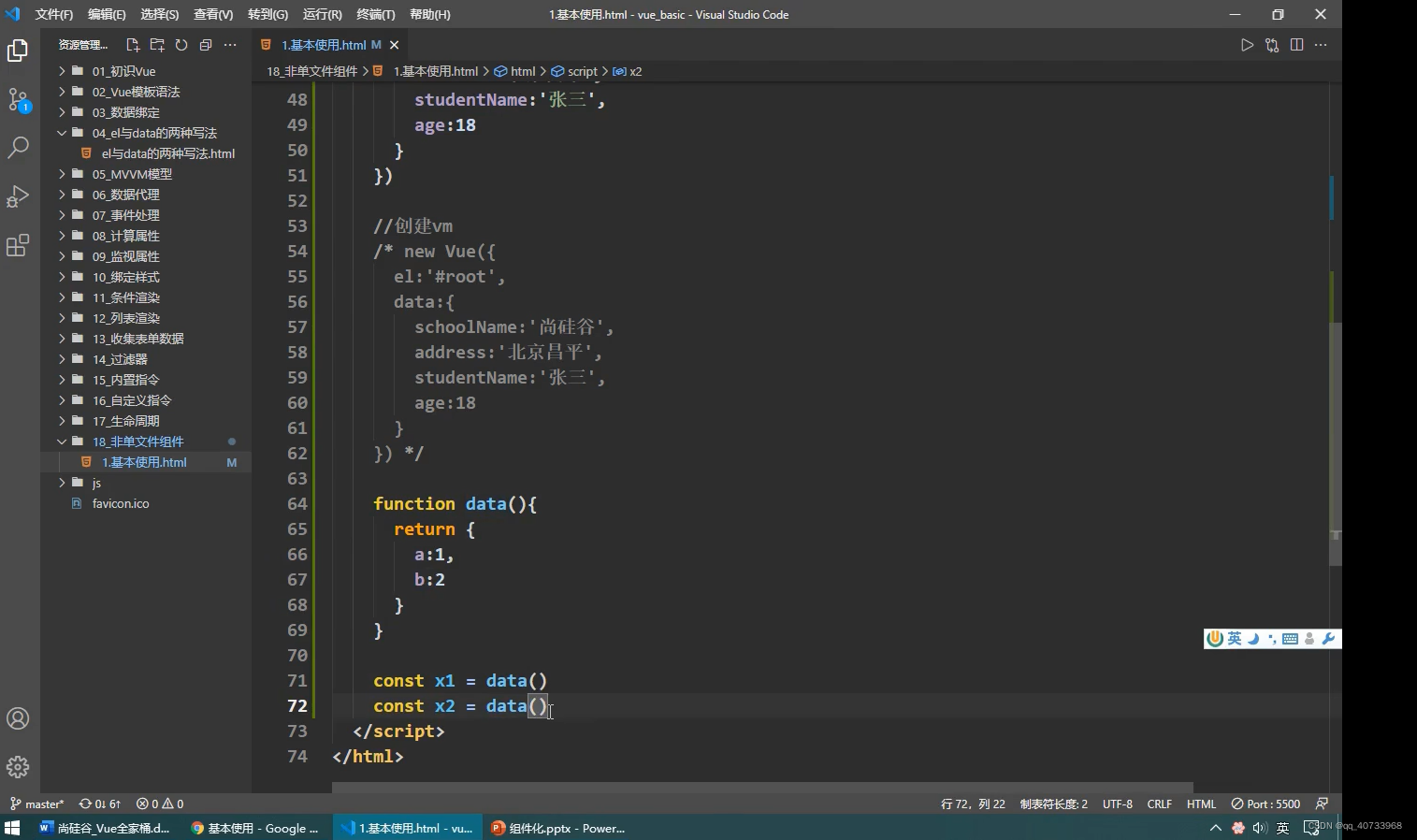Toggle volume speaker icon in system tray

pos(1260,828)
